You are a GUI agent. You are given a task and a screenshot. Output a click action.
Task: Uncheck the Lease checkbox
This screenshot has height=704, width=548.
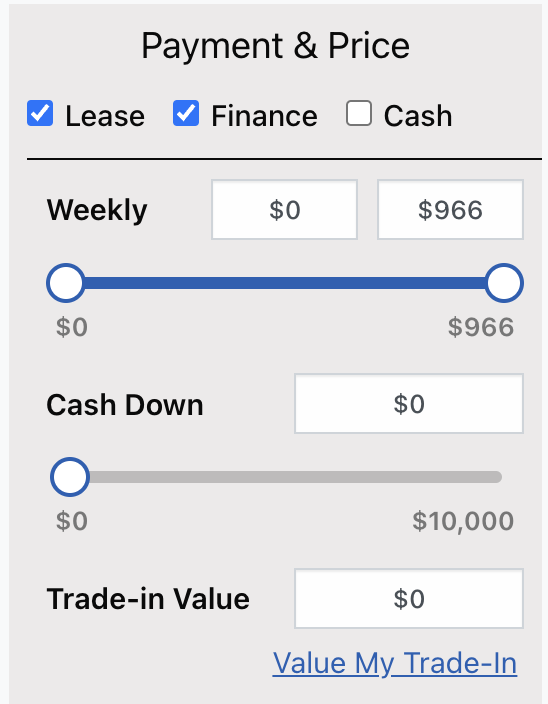tap(40, 113)
